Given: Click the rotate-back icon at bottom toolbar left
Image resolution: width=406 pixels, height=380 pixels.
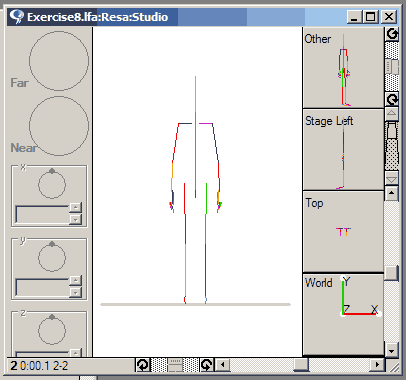Looking at the screenshot, I should point(143,365).
